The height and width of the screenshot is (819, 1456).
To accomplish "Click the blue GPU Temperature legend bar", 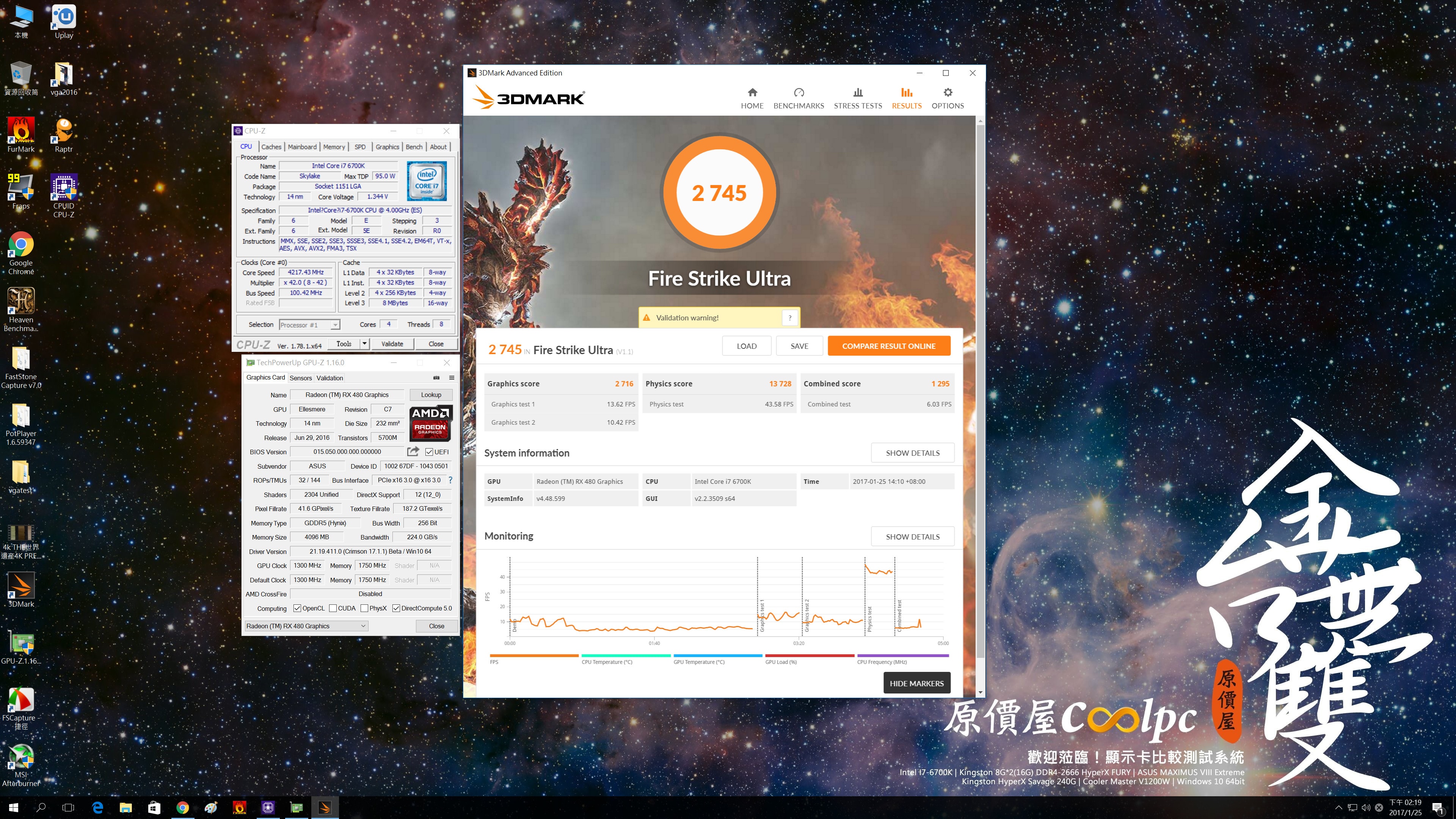I will coord(718,656).
